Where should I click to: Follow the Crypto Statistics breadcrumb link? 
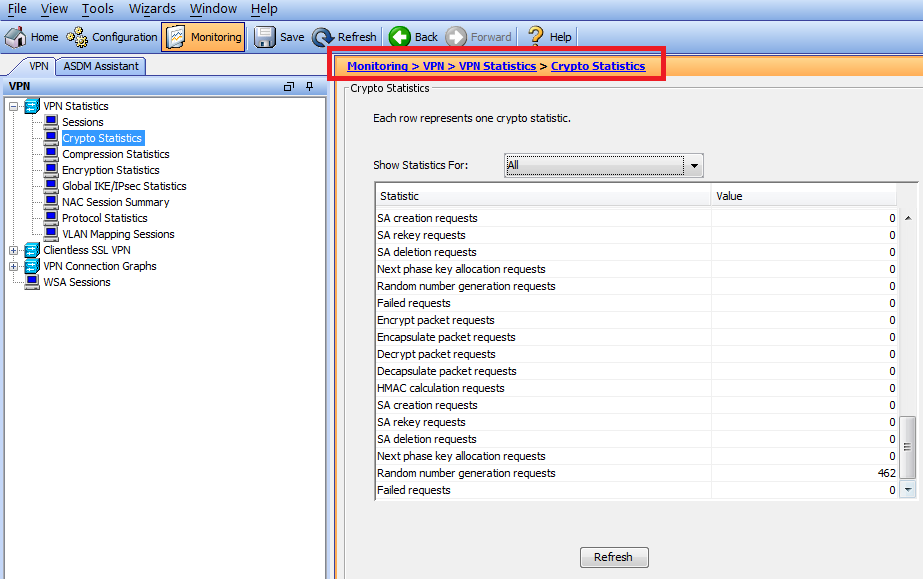click(x=598, y=66)
